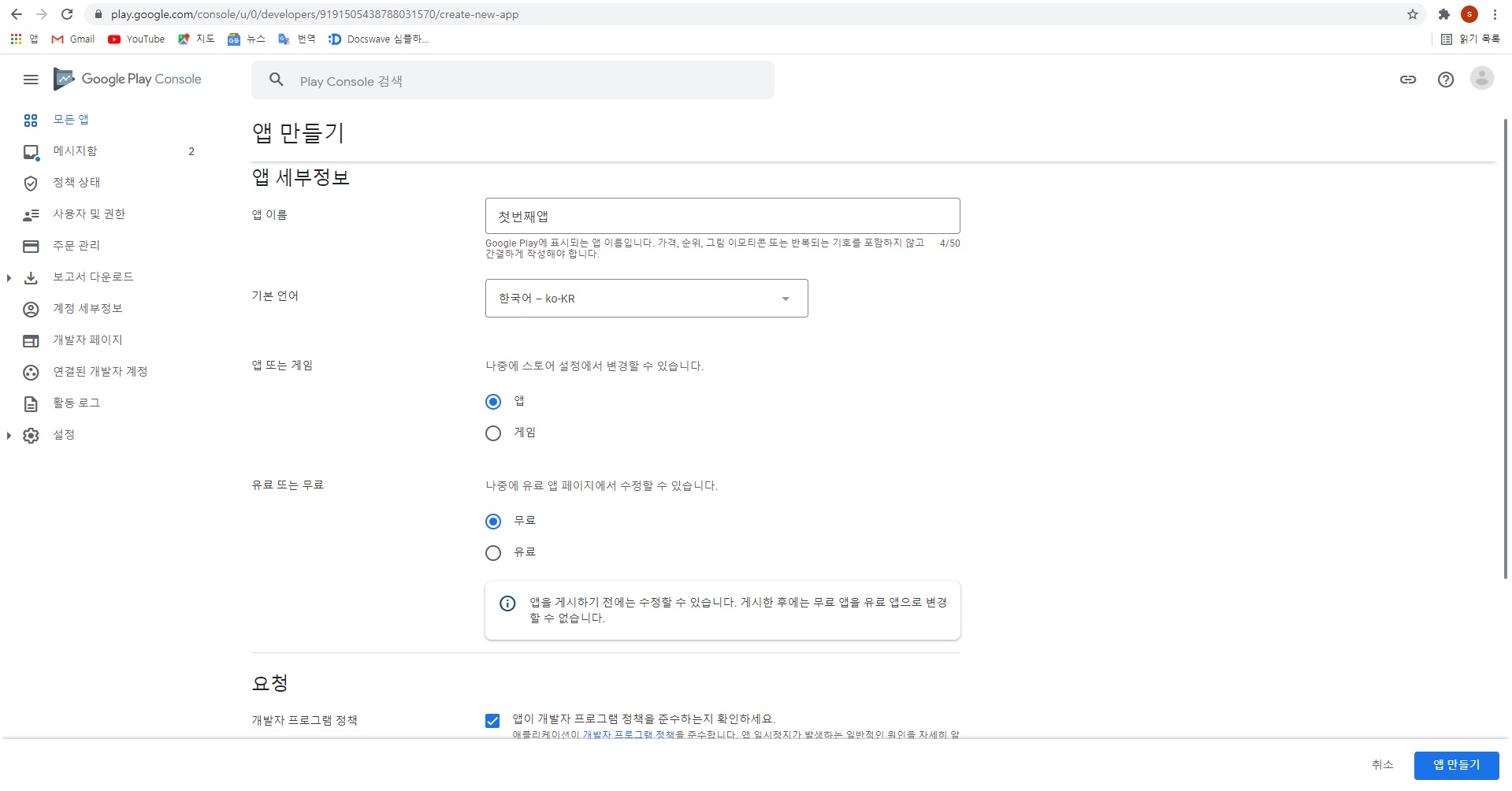Open 주문 관리 in sidebar
1512x791 pixels.
[76, 245]
